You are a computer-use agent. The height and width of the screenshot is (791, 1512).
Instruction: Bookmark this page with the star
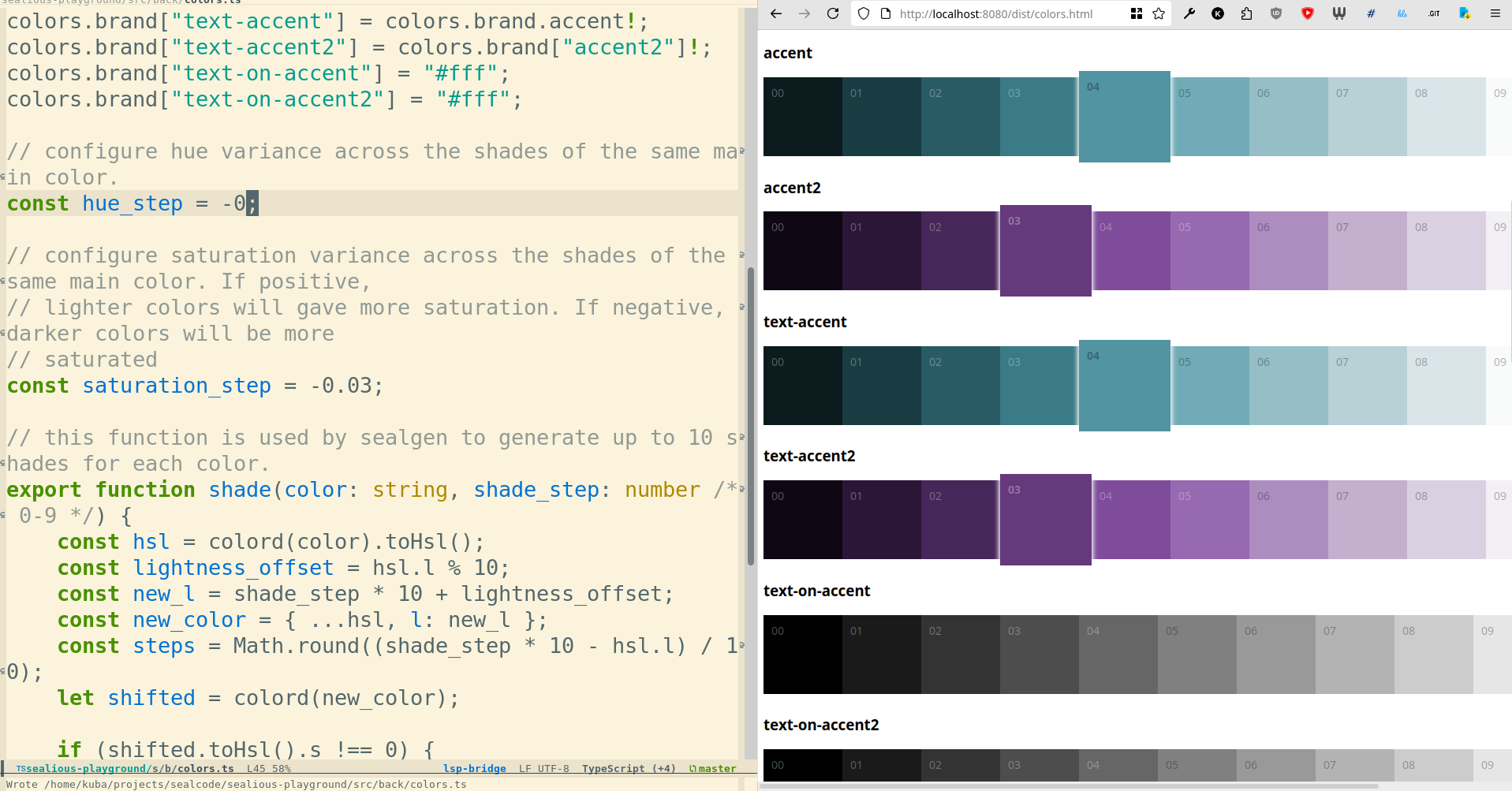pos(1159,13)
